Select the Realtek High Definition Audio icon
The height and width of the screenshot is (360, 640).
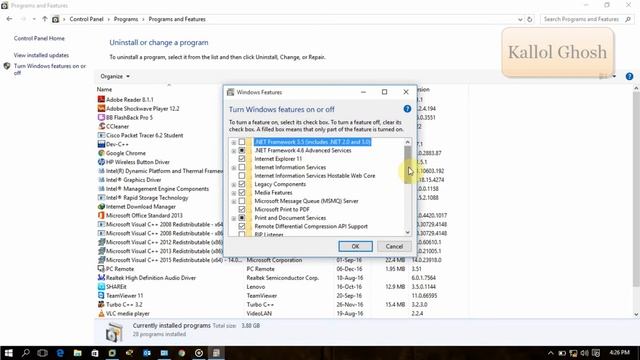tap(101, 278)
